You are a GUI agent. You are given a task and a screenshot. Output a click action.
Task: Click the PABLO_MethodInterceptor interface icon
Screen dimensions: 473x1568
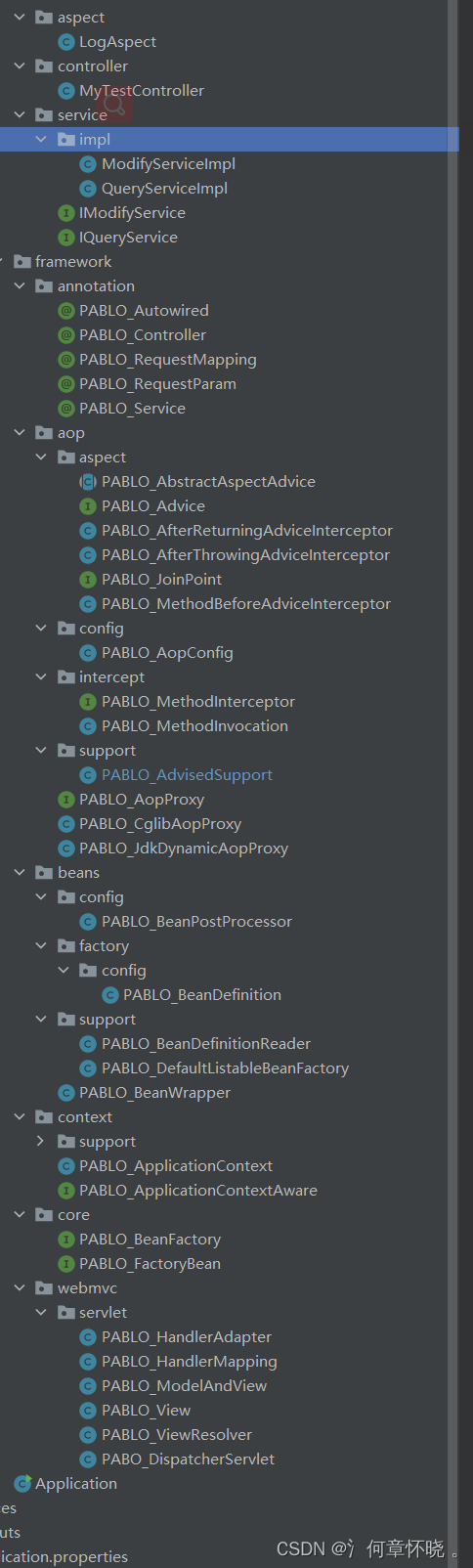pos(88,702)
